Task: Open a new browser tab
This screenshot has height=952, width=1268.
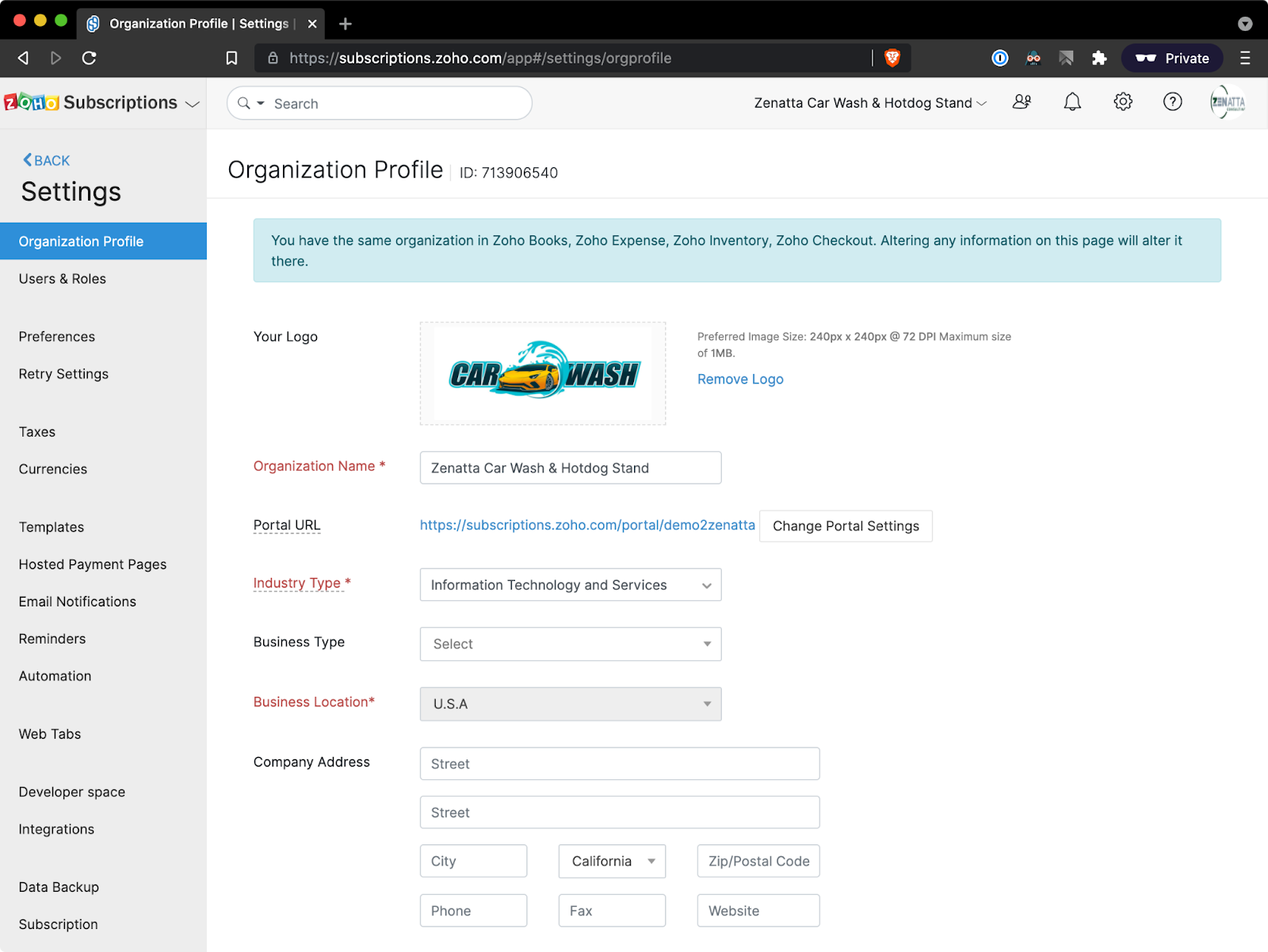Action: click(x=346, y=24)
